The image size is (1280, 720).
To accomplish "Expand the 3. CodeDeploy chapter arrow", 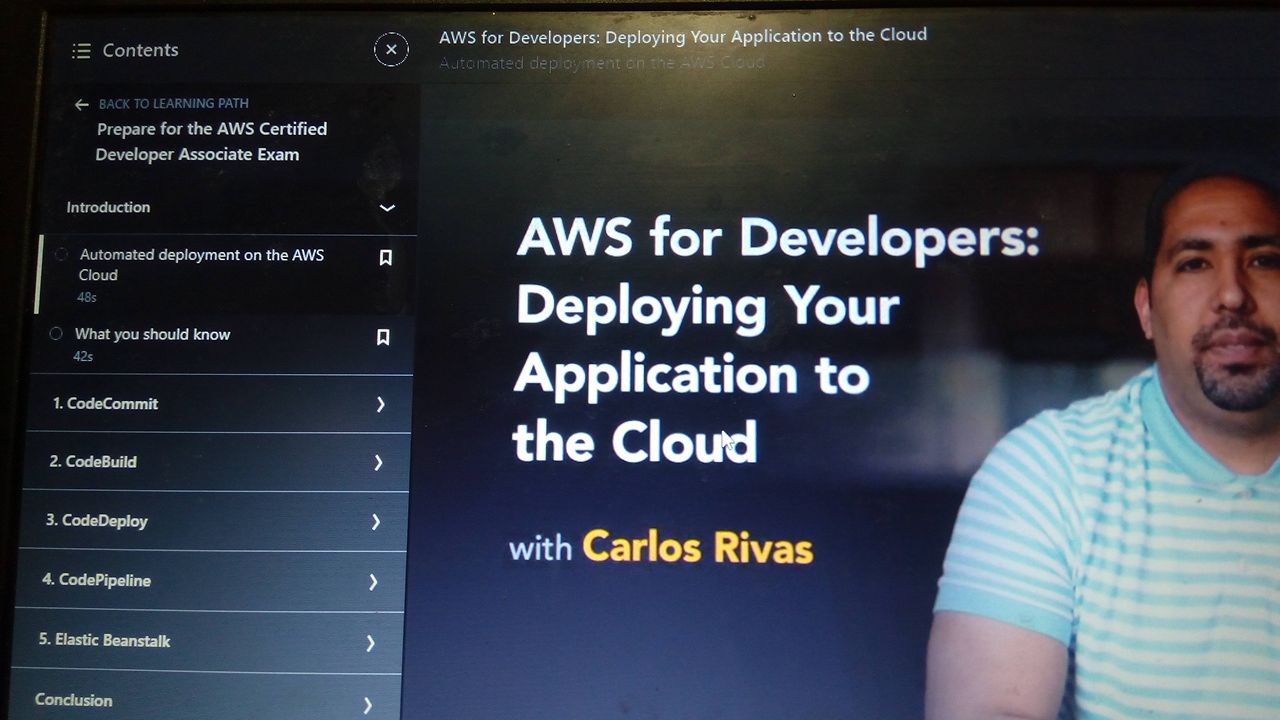I will 376,521.
